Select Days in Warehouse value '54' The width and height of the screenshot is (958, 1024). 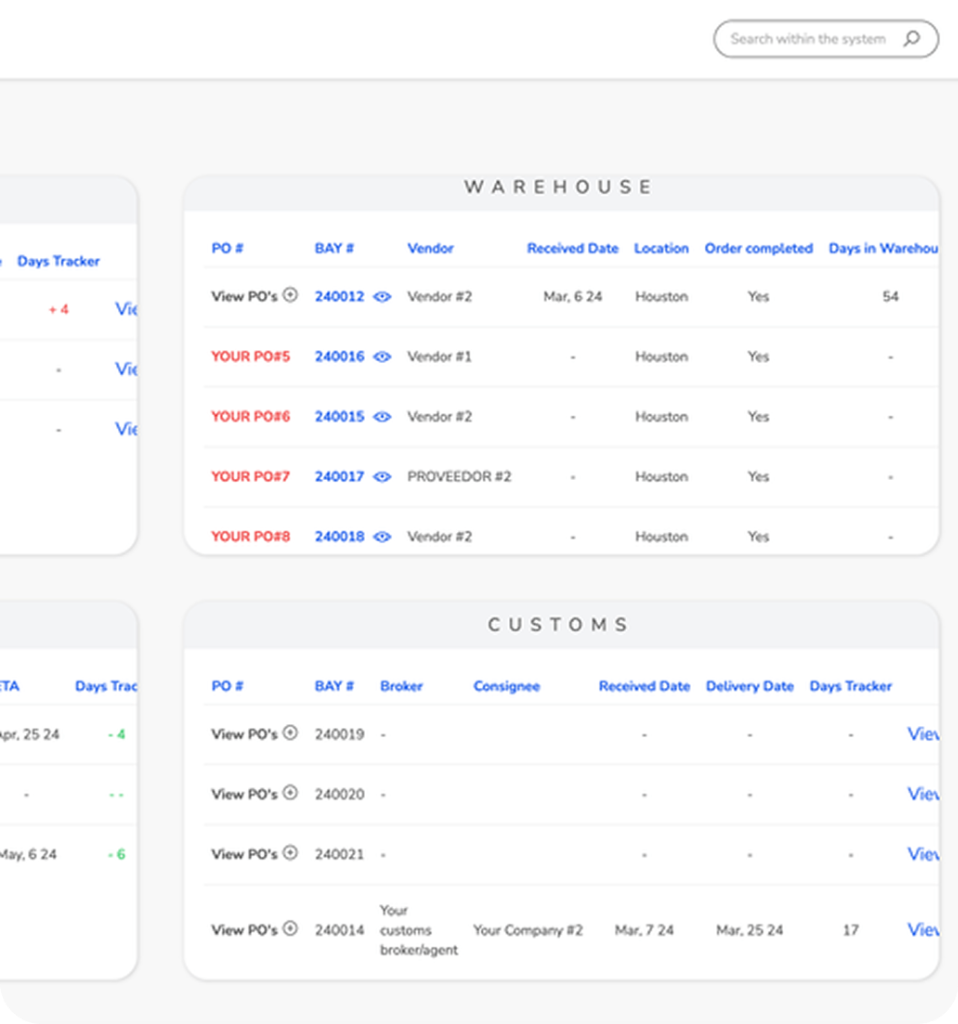(x=891, y=296)
